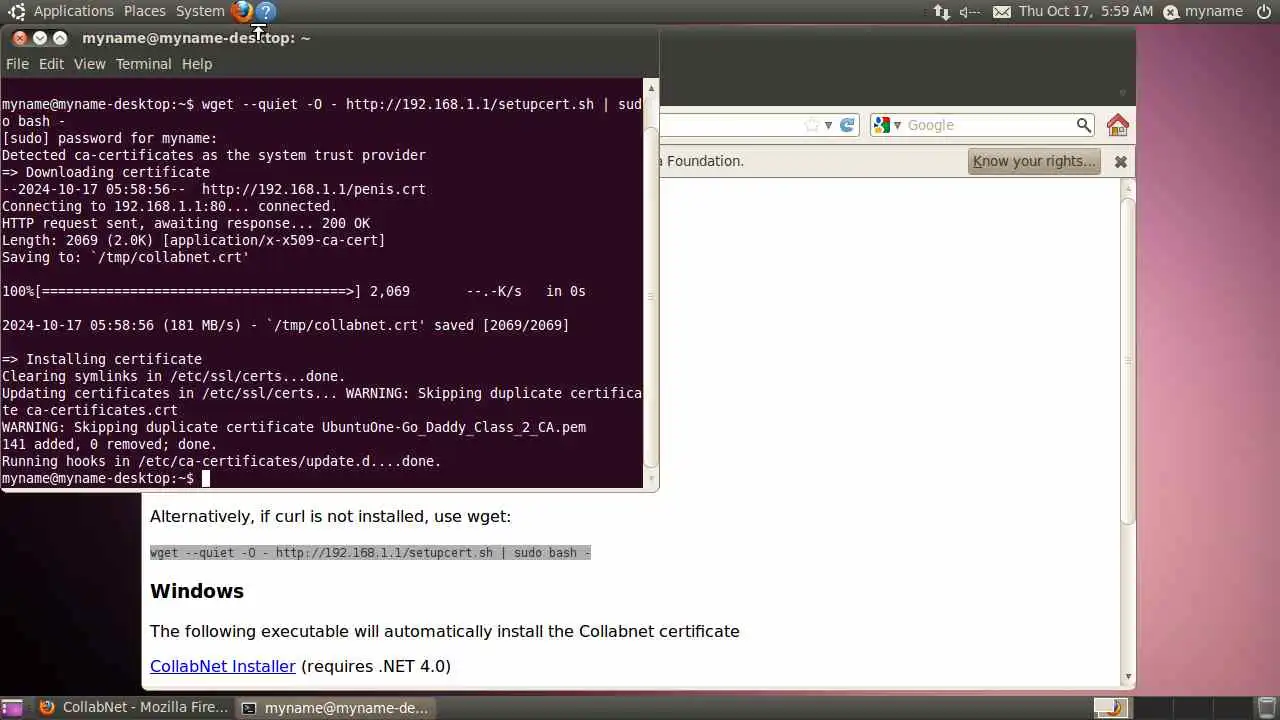Click 'Saving to: /tmp/collabnet.crt' terminal line
The height and width of the screenshot is (720, 1280).
(125, 257)
